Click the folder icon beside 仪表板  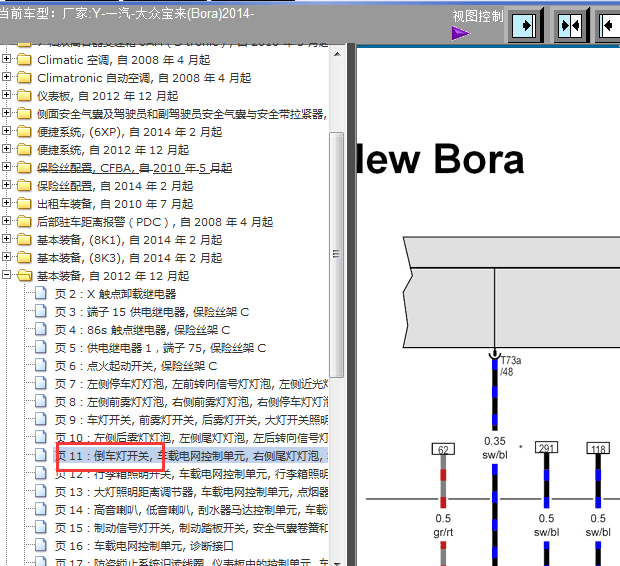(24, 96)
